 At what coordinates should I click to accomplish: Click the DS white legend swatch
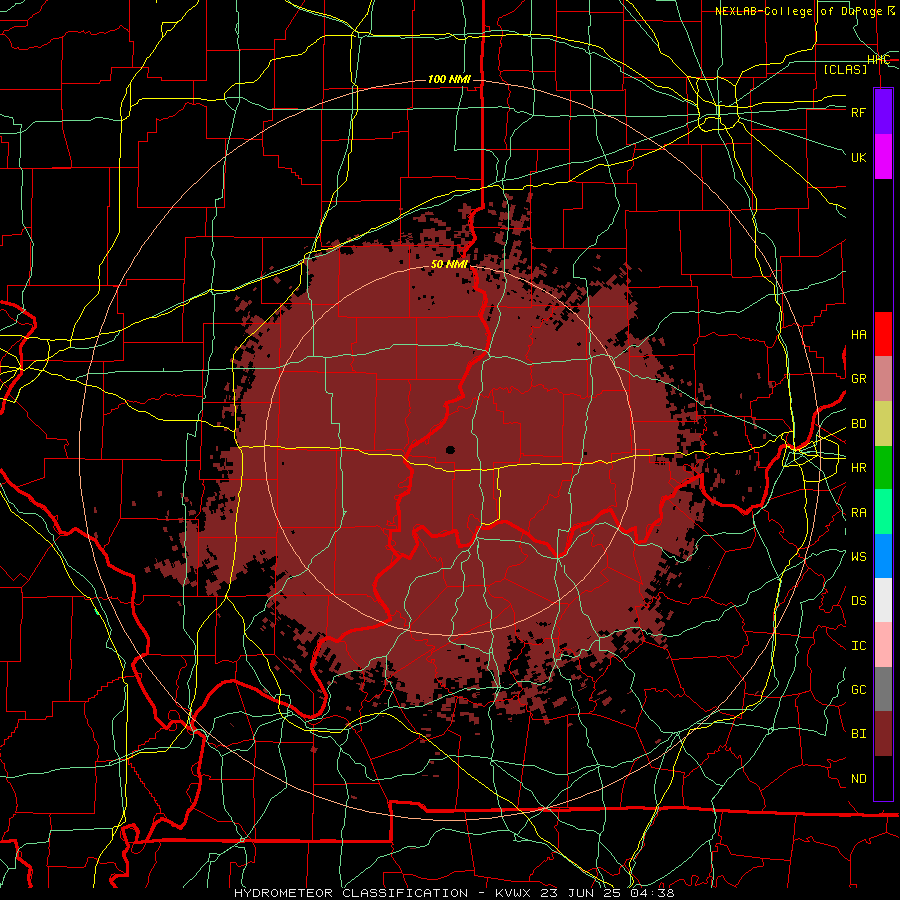(x=883, y=600)
